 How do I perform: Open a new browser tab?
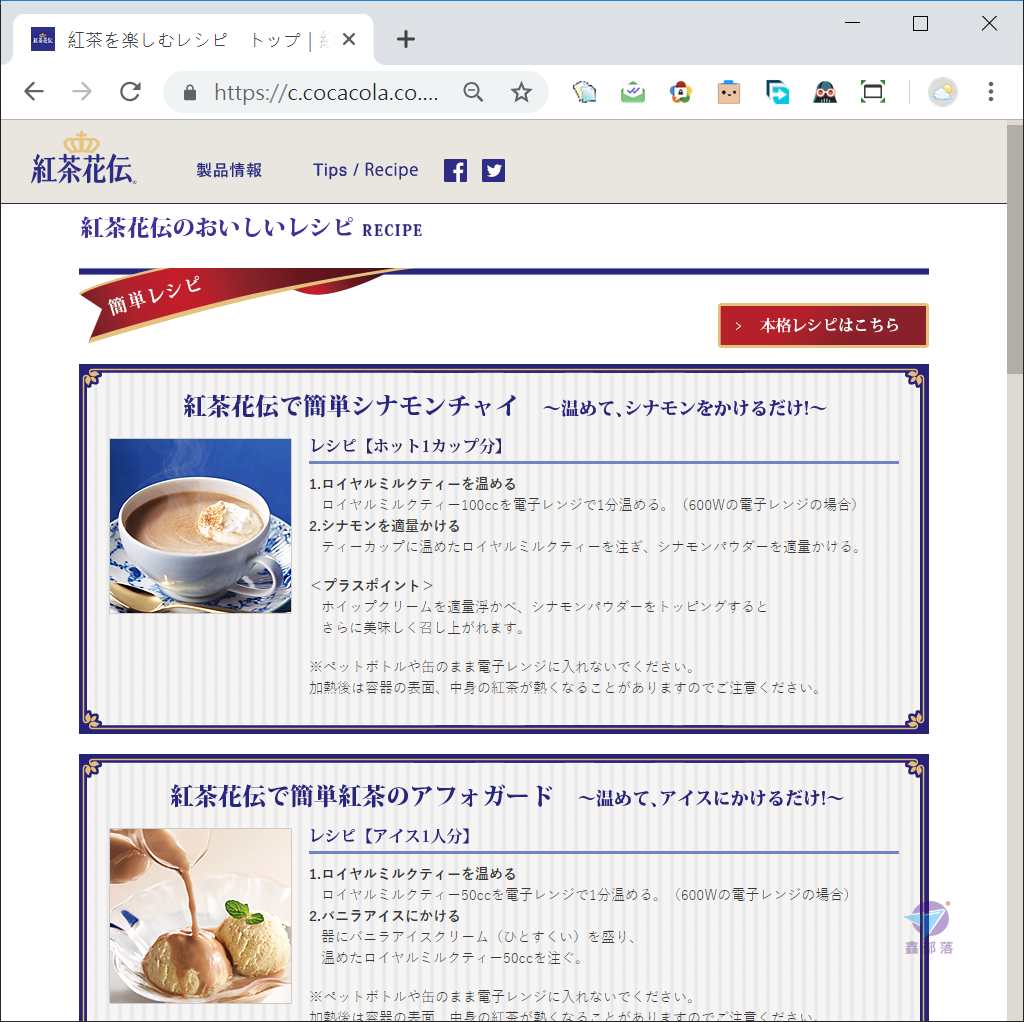pos(406,39)
